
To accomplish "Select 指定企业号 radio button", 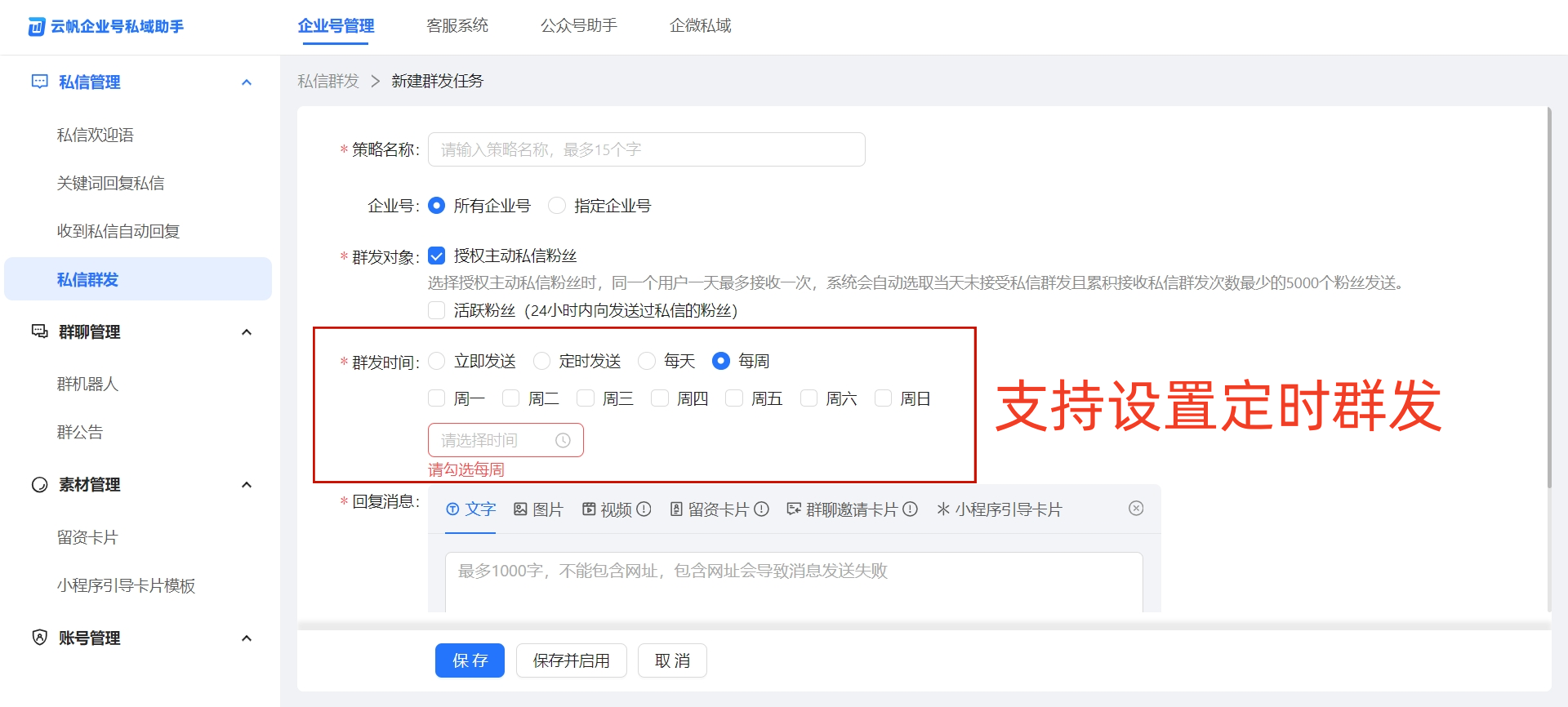I will click(x=557, y=206).
